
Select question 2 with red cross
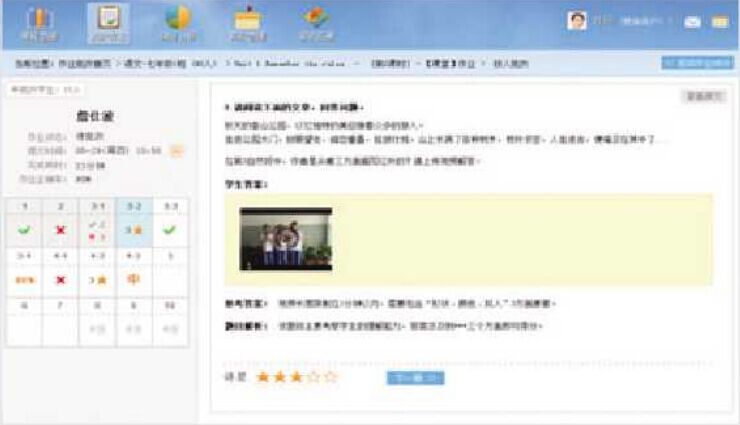pos(61,229)
